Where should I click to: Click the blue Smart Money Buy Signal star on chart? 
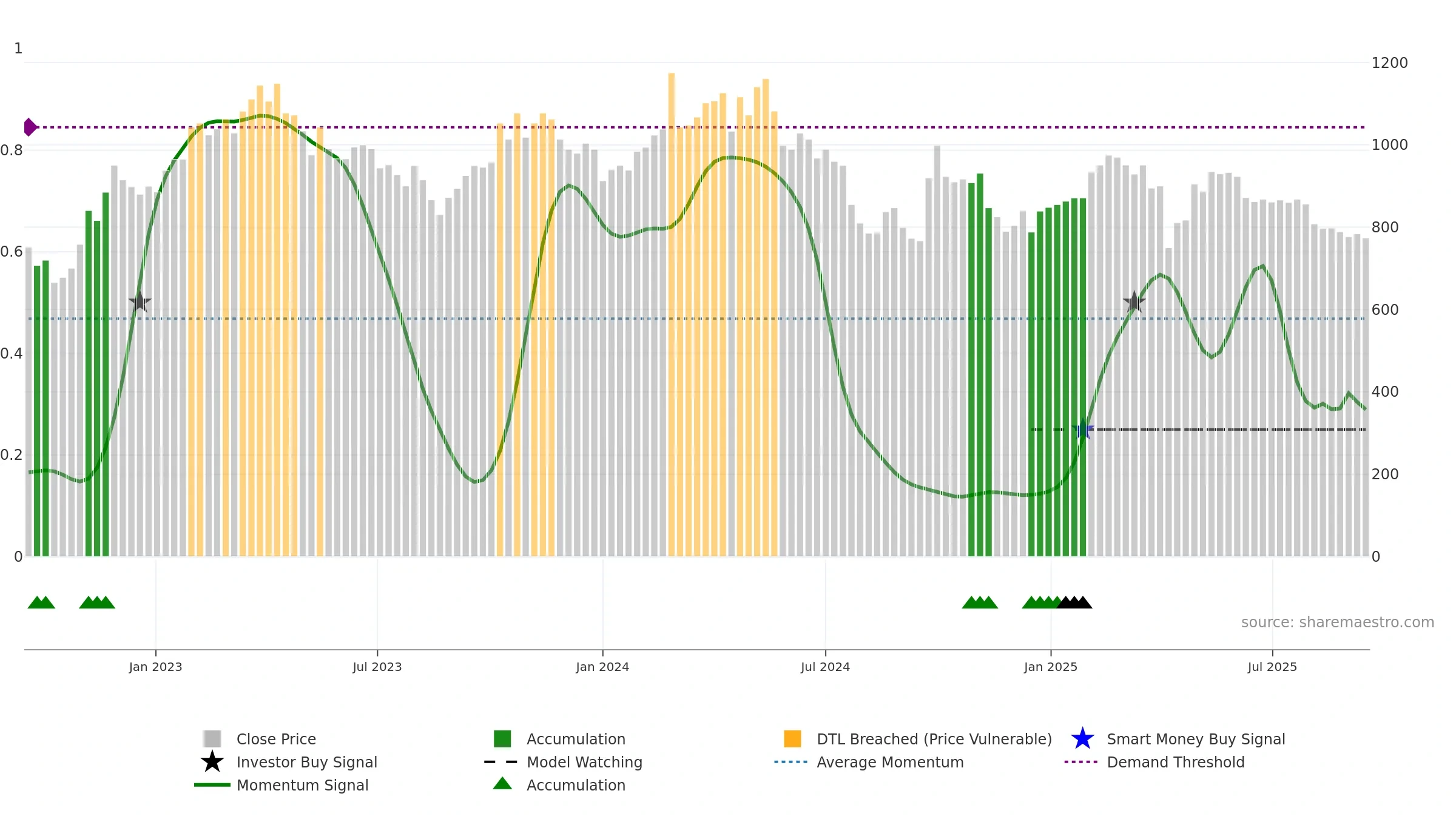coord(1083,429)
